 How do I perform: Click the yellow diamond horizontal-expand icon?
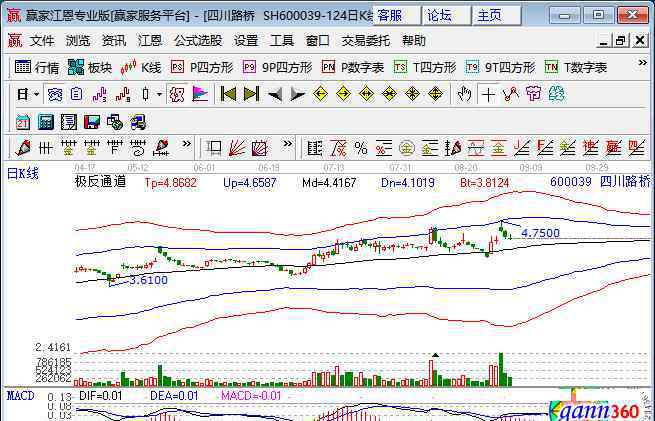pyautogui.click(x=366, y=94)
